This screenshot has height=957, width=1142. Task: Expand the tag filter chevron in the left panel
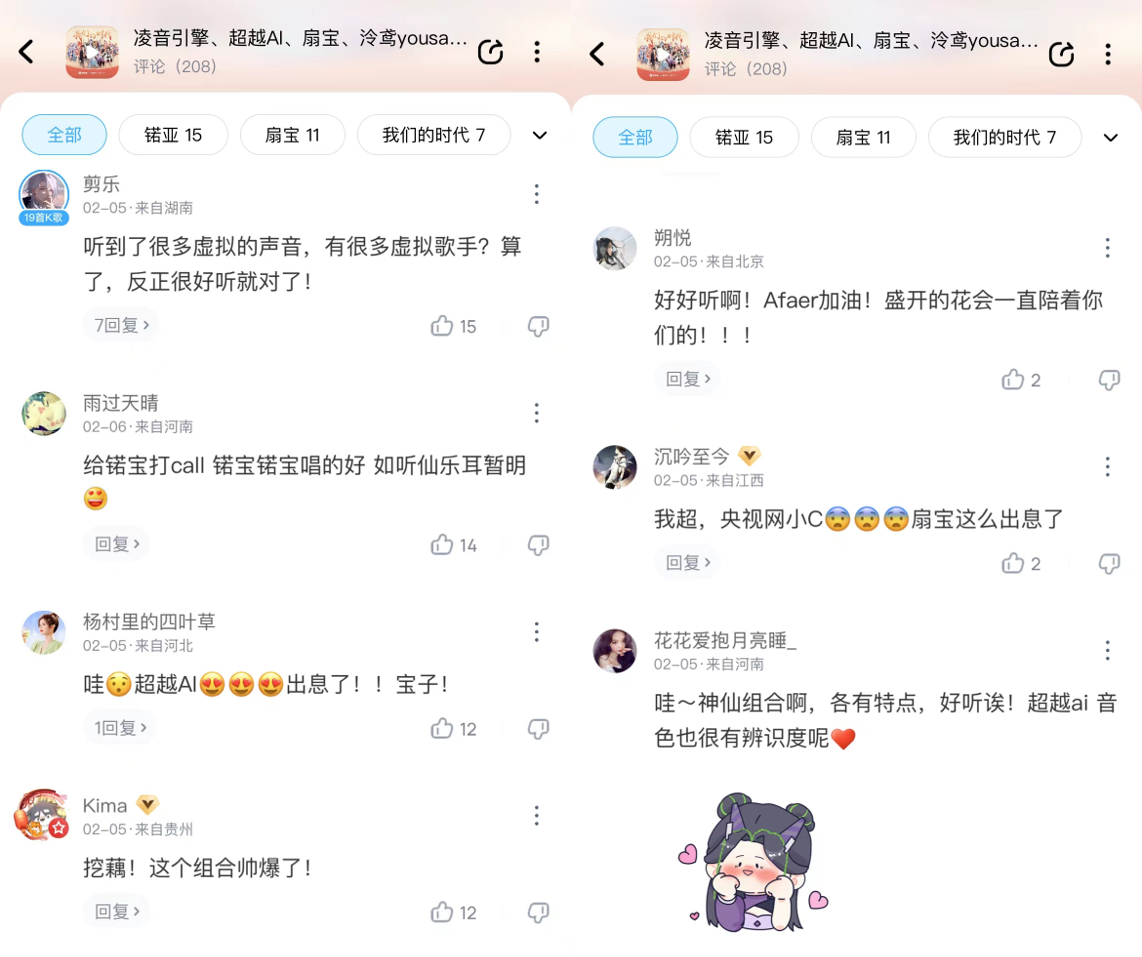tap(540, 135)
